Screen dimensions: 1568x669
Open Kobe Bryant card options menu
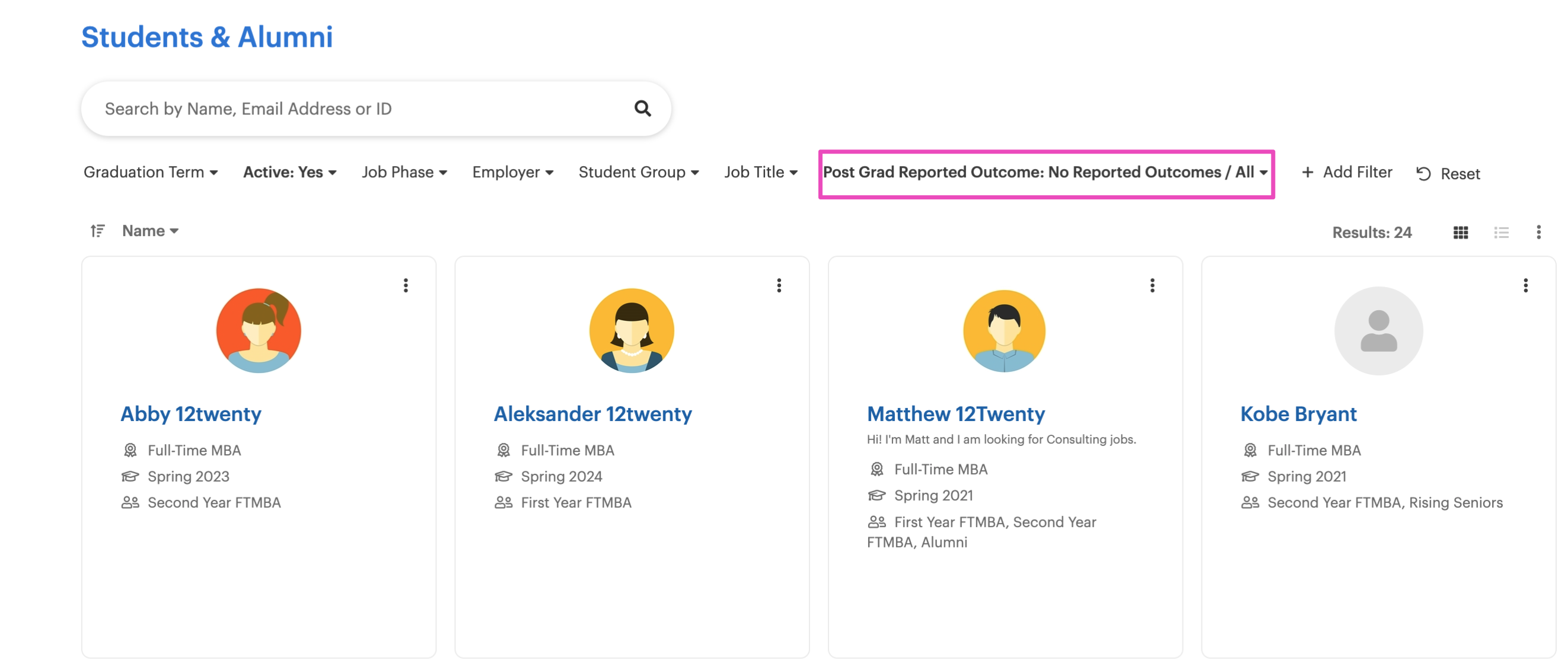point(1525,285)
